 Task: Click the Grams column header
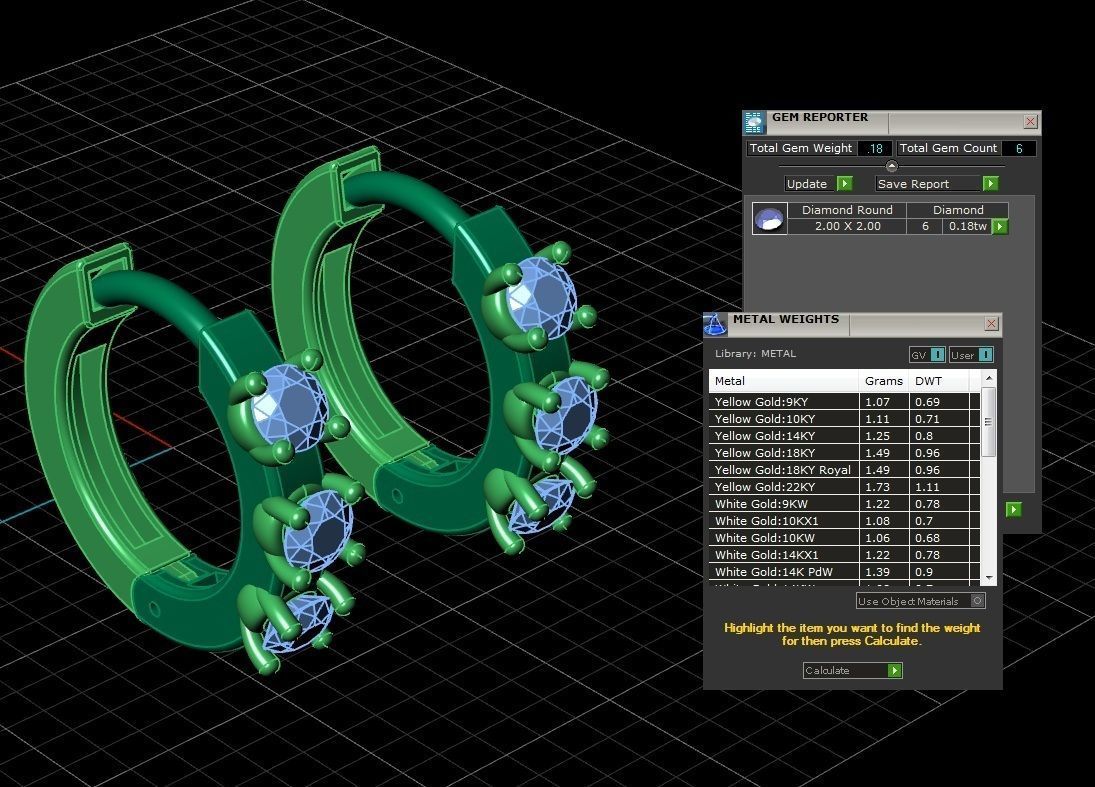coord(883,381)
